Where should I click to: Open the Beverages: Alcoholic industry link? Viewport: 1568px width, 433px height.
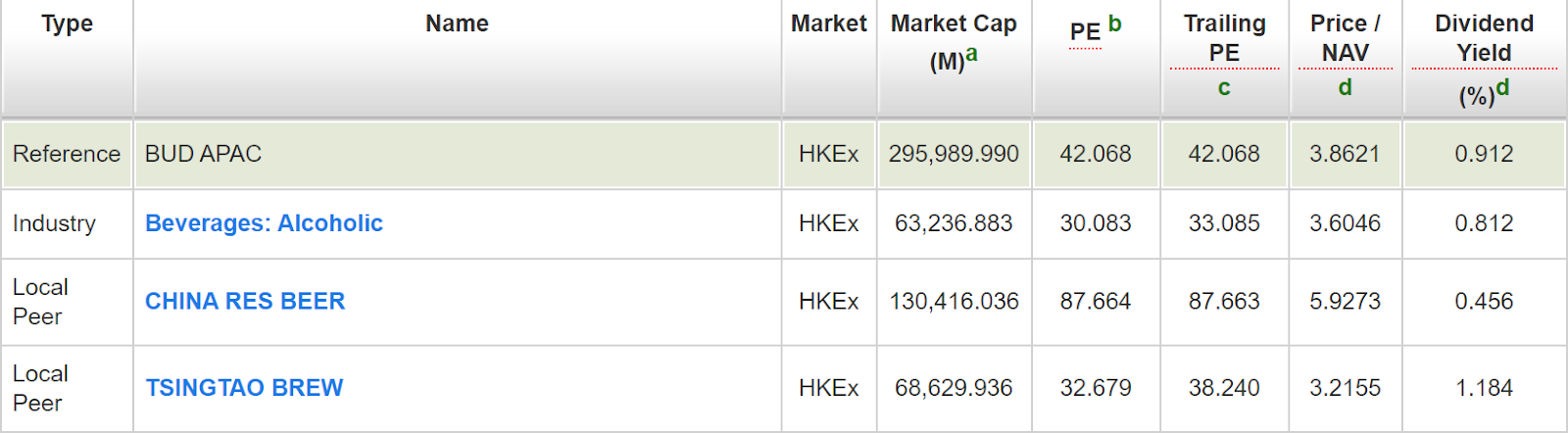pos(264,223)
